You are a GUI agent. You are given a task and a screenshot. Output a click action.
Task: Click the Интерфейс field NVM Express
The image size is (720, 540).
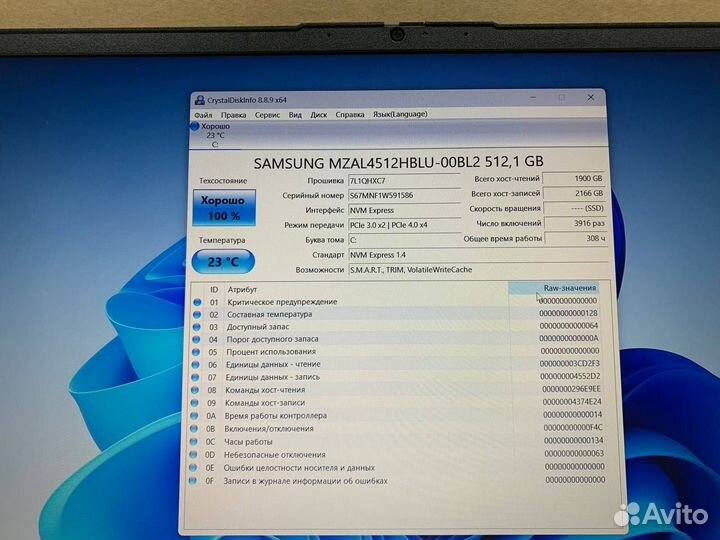tap(404, 210)
